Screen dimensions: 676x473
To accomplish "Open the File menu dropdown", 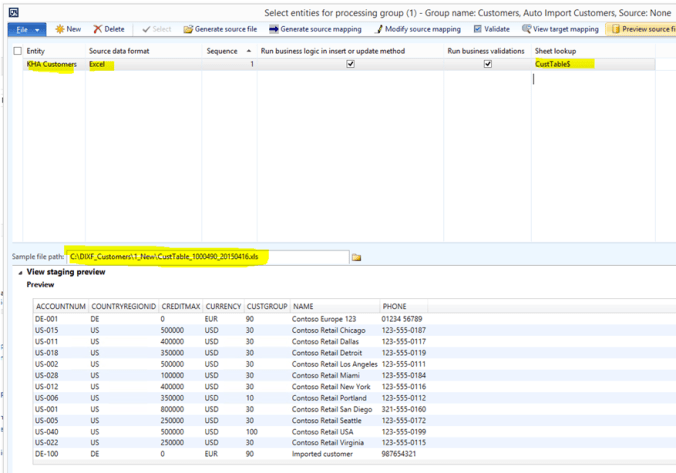I will [26, 29].
